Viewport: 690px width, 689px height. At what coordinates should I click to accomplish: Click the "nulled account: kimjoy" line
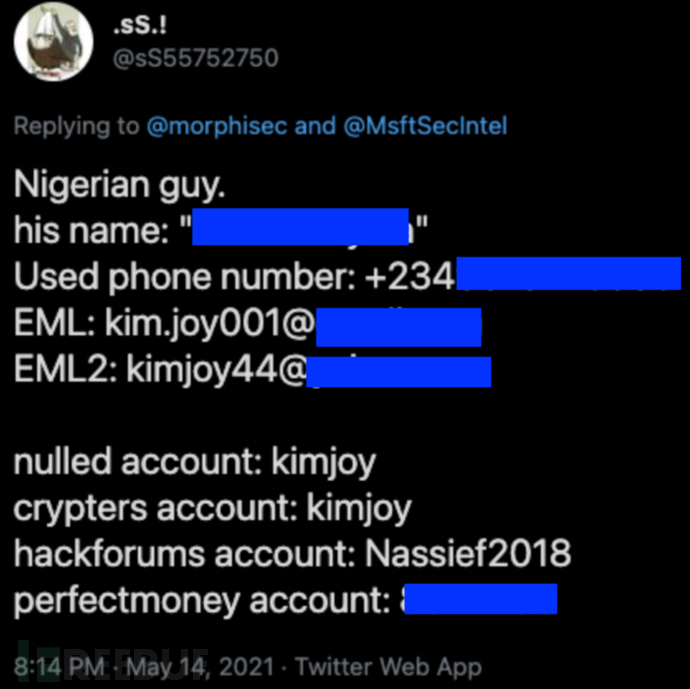point(193,461)
